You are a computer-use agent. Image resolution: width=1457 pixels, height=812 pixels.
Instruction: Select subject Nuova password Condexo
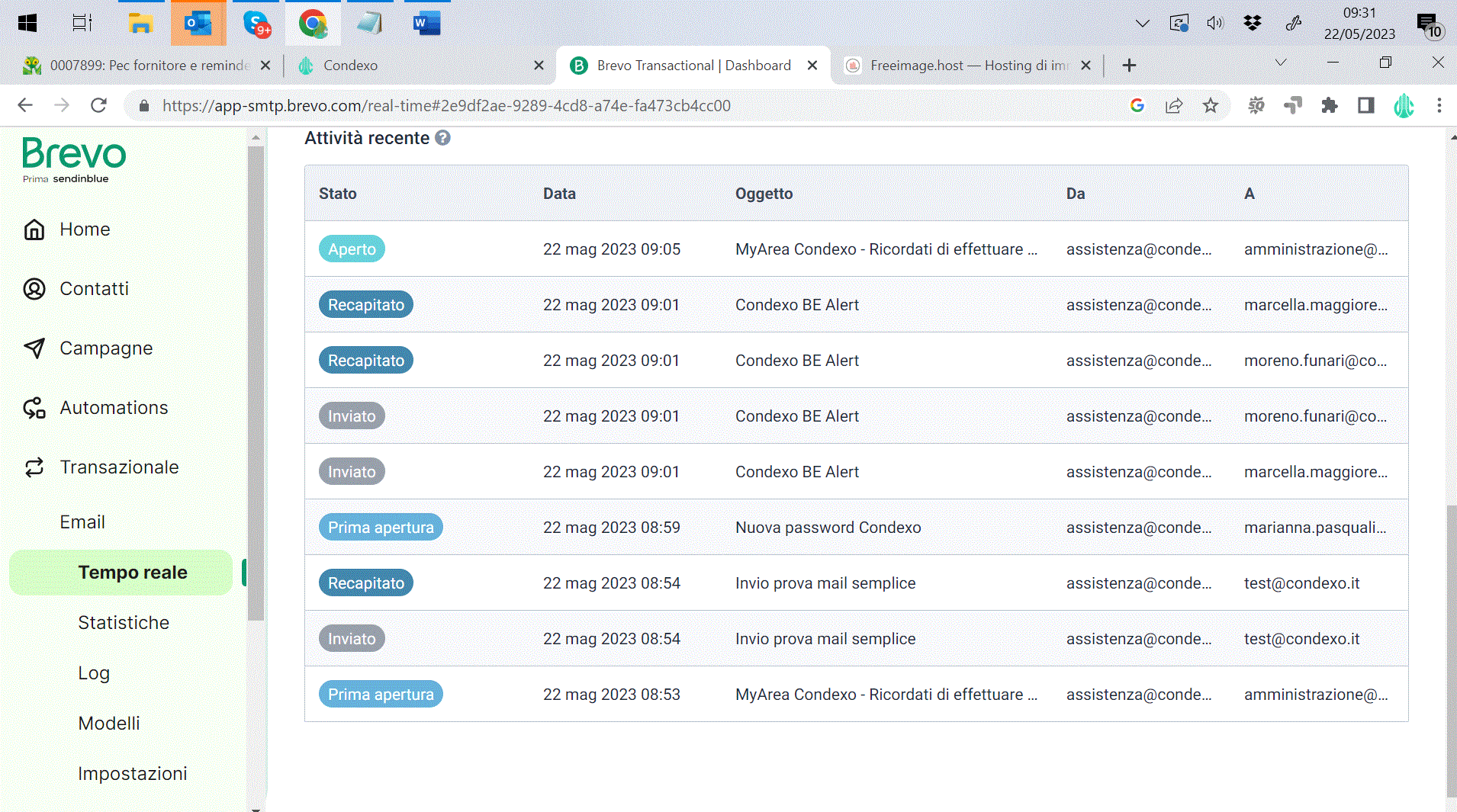(828, 528)
